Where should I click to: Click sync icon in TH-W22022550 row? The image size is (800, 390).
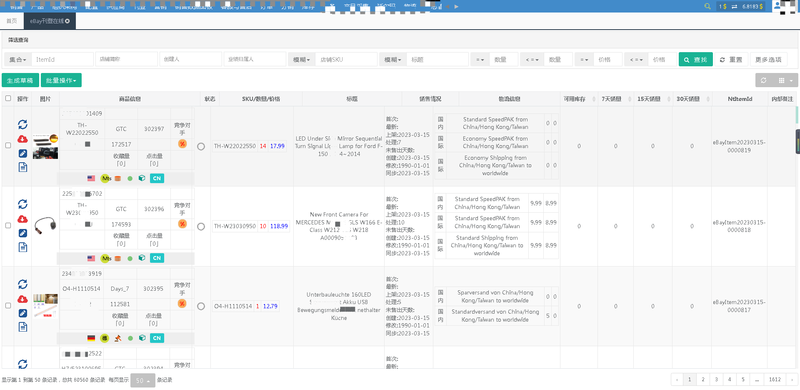[22, 125]
